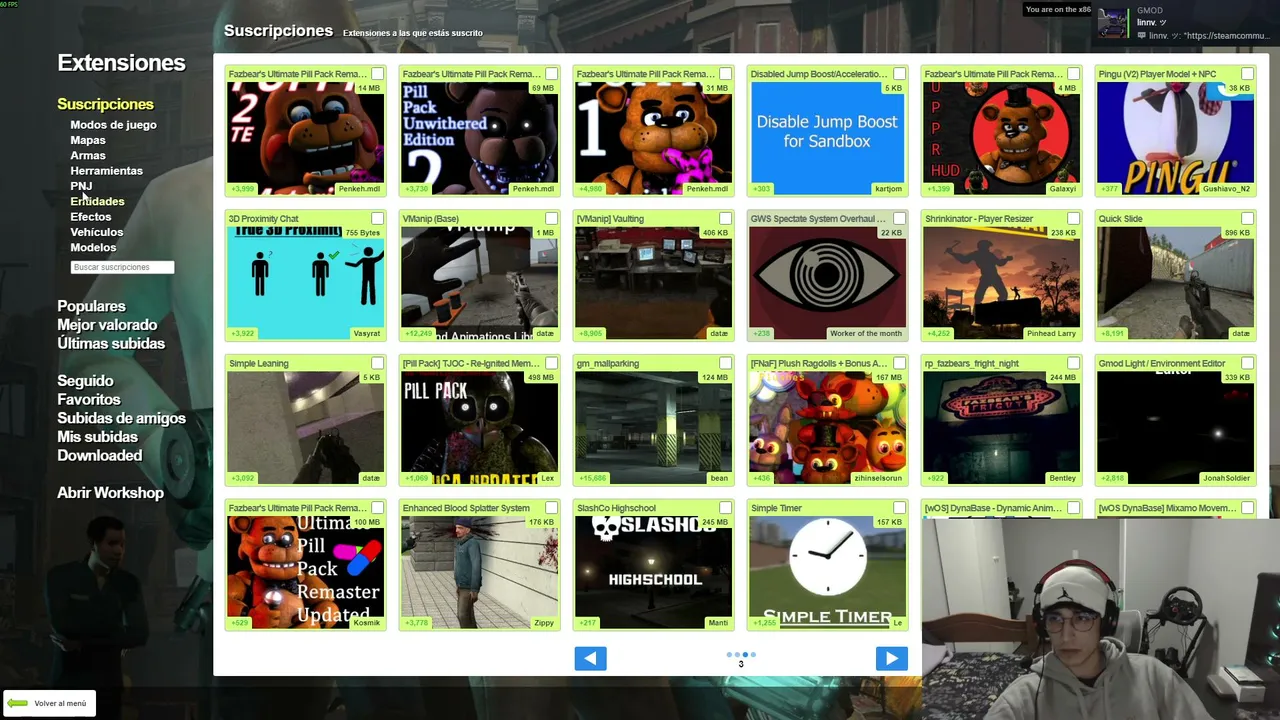
Task: Select the 3D Proximity Chat checkbox
Action: [x=378, y=219]
